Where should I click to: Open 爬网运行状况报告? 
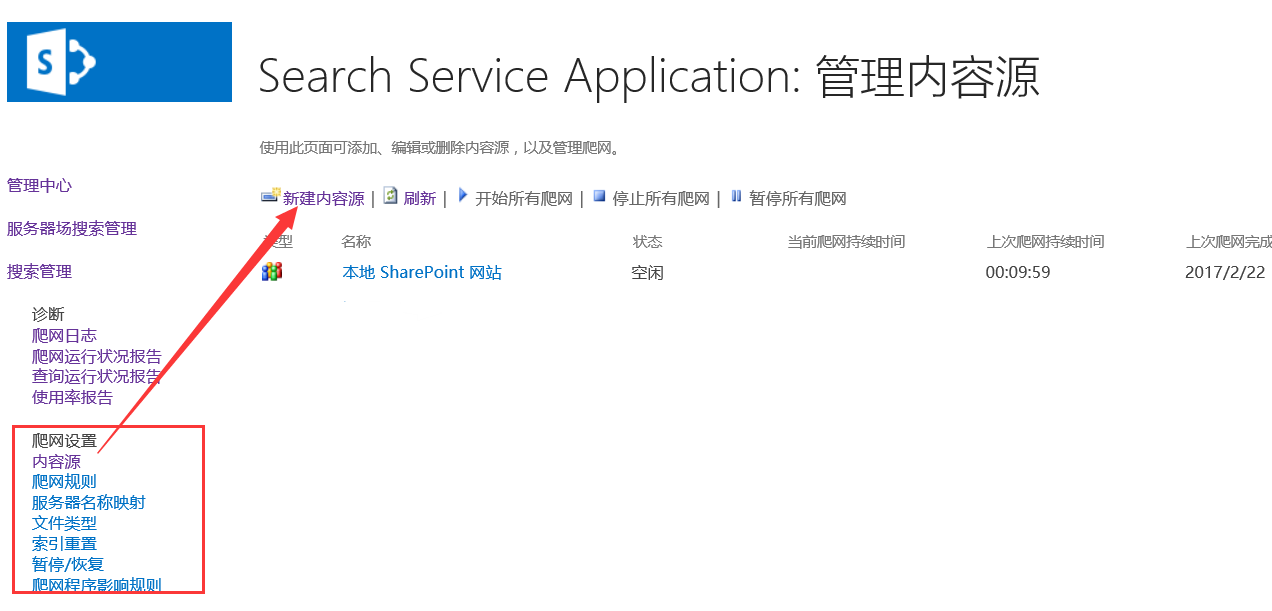97,356
